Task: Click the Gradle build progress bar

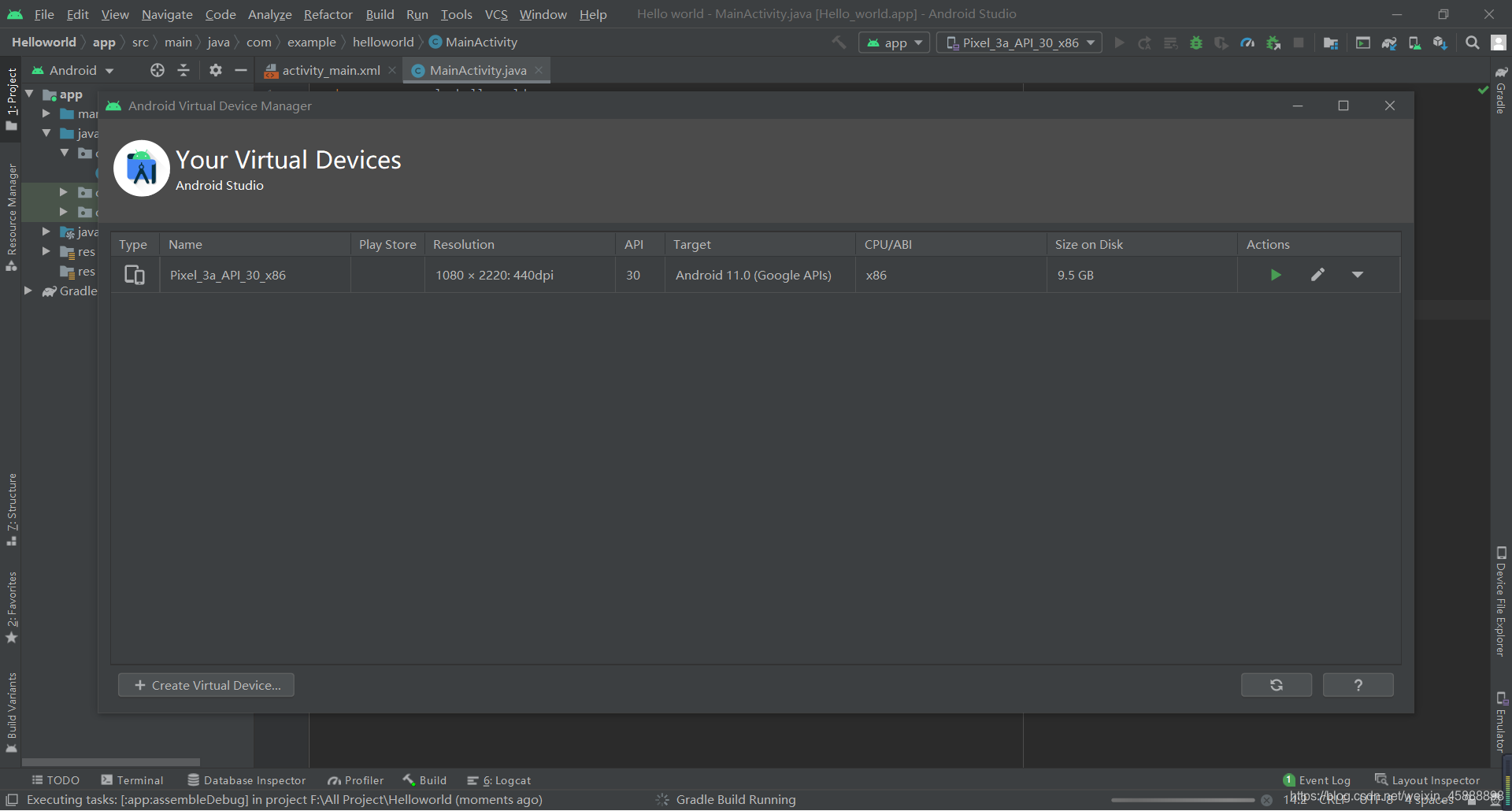Action: (1183, 800)
